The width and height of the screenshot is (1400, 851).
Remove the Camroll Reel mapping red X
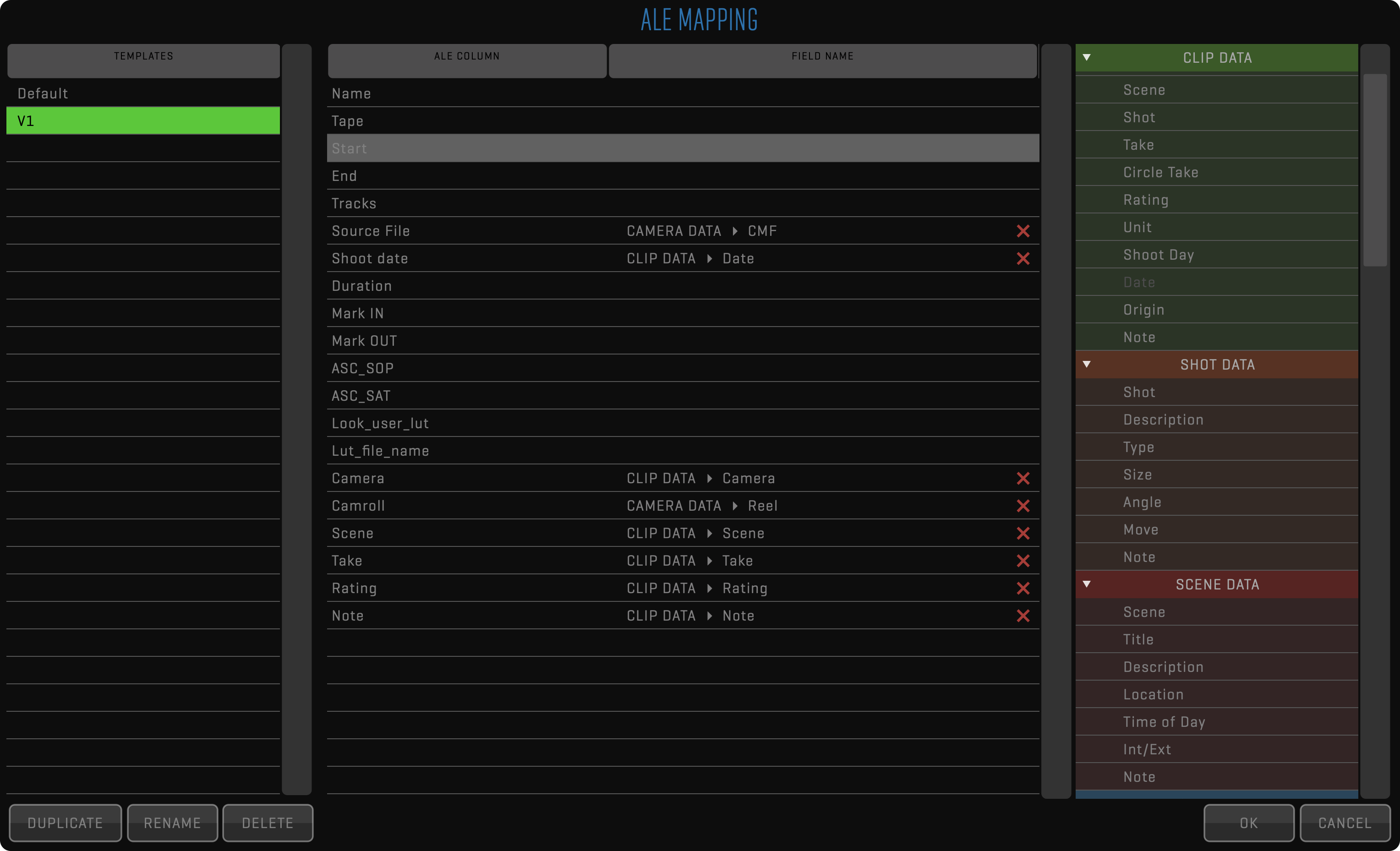click(1023, 506)
